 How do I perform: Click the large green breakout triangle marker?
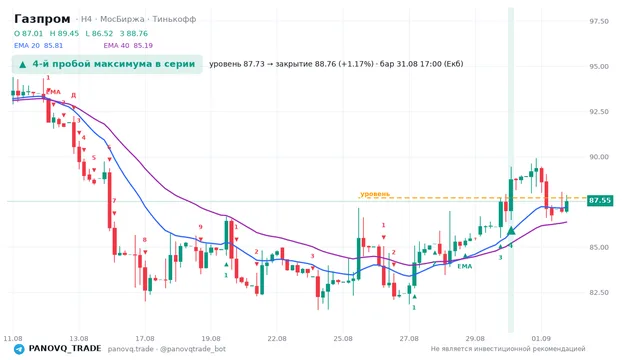pos(511,231)
